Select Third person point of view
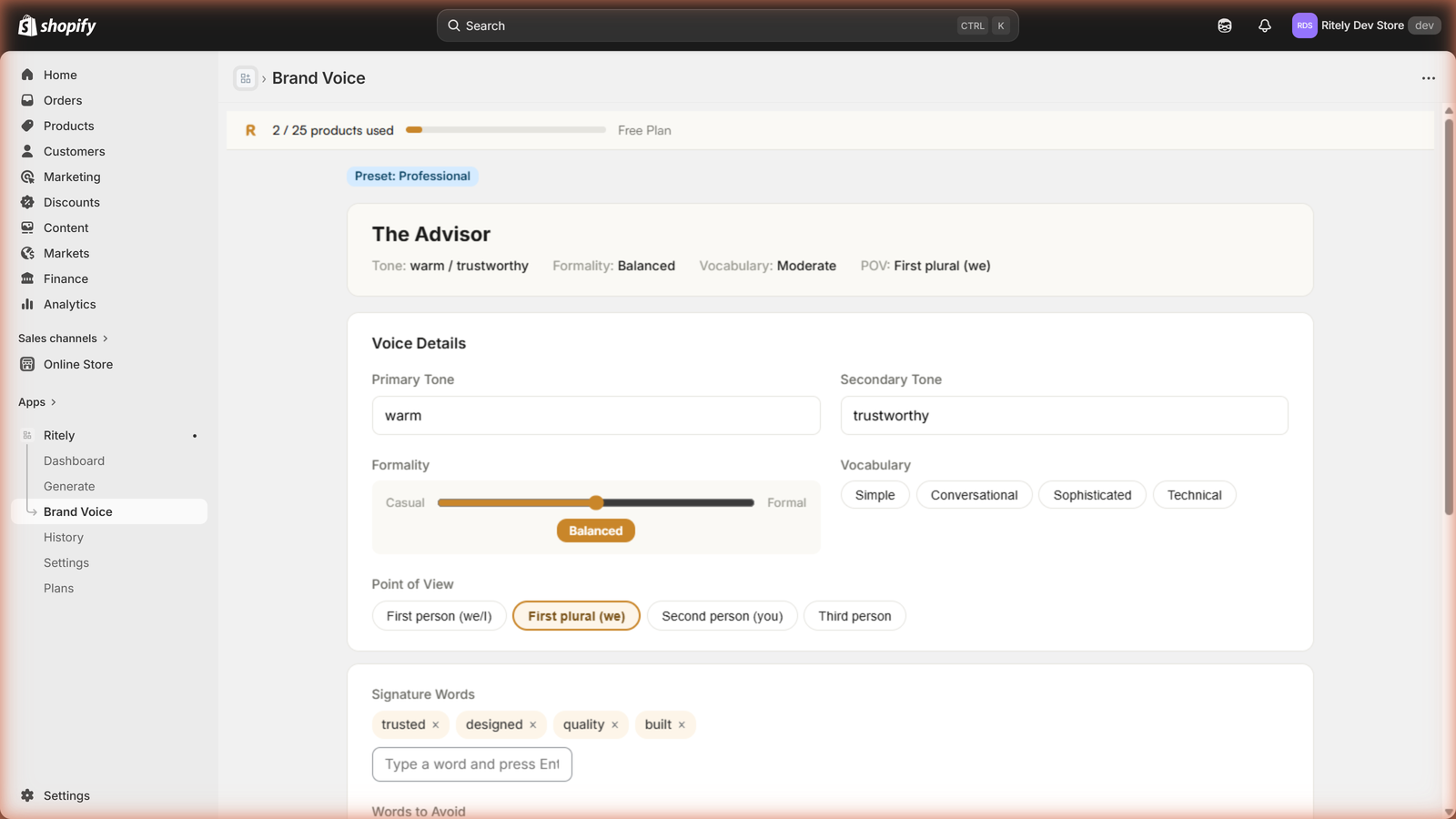Screen dimensions: 1456x819 (854, 616)
